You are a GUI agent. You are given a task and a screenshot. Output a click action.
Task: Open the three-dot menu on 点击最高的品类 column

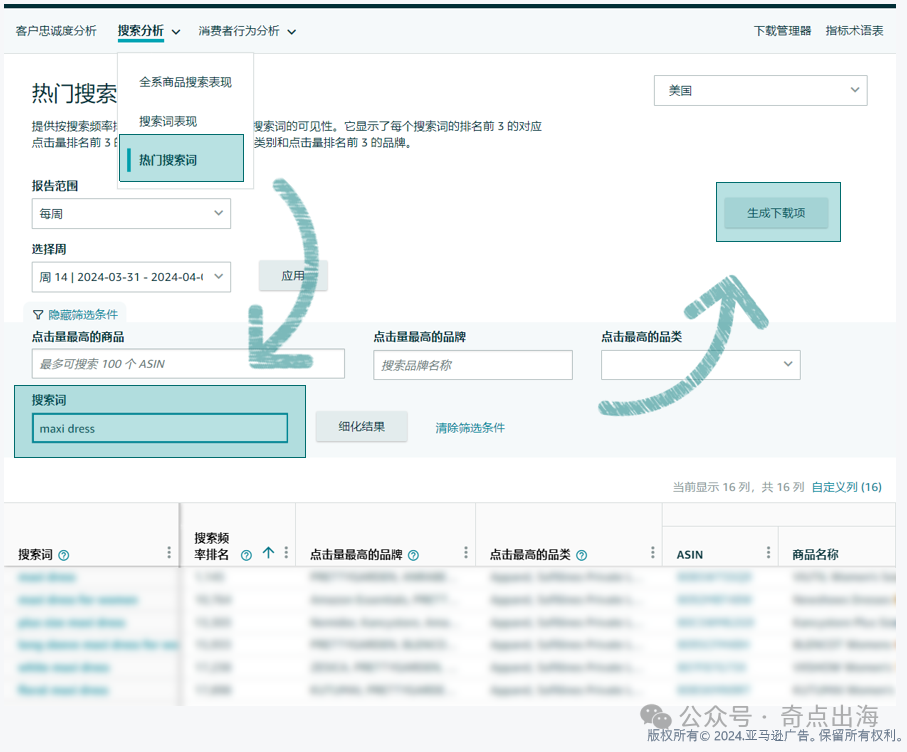pos(651,553)
